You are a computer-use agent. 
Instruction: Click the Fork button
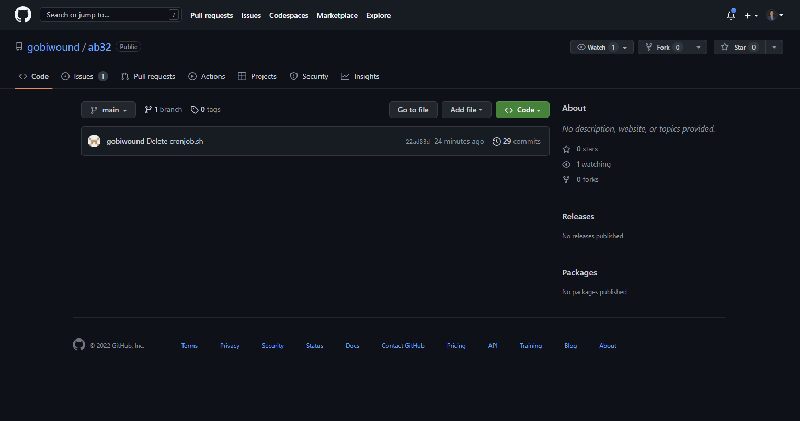click(663, 47)
